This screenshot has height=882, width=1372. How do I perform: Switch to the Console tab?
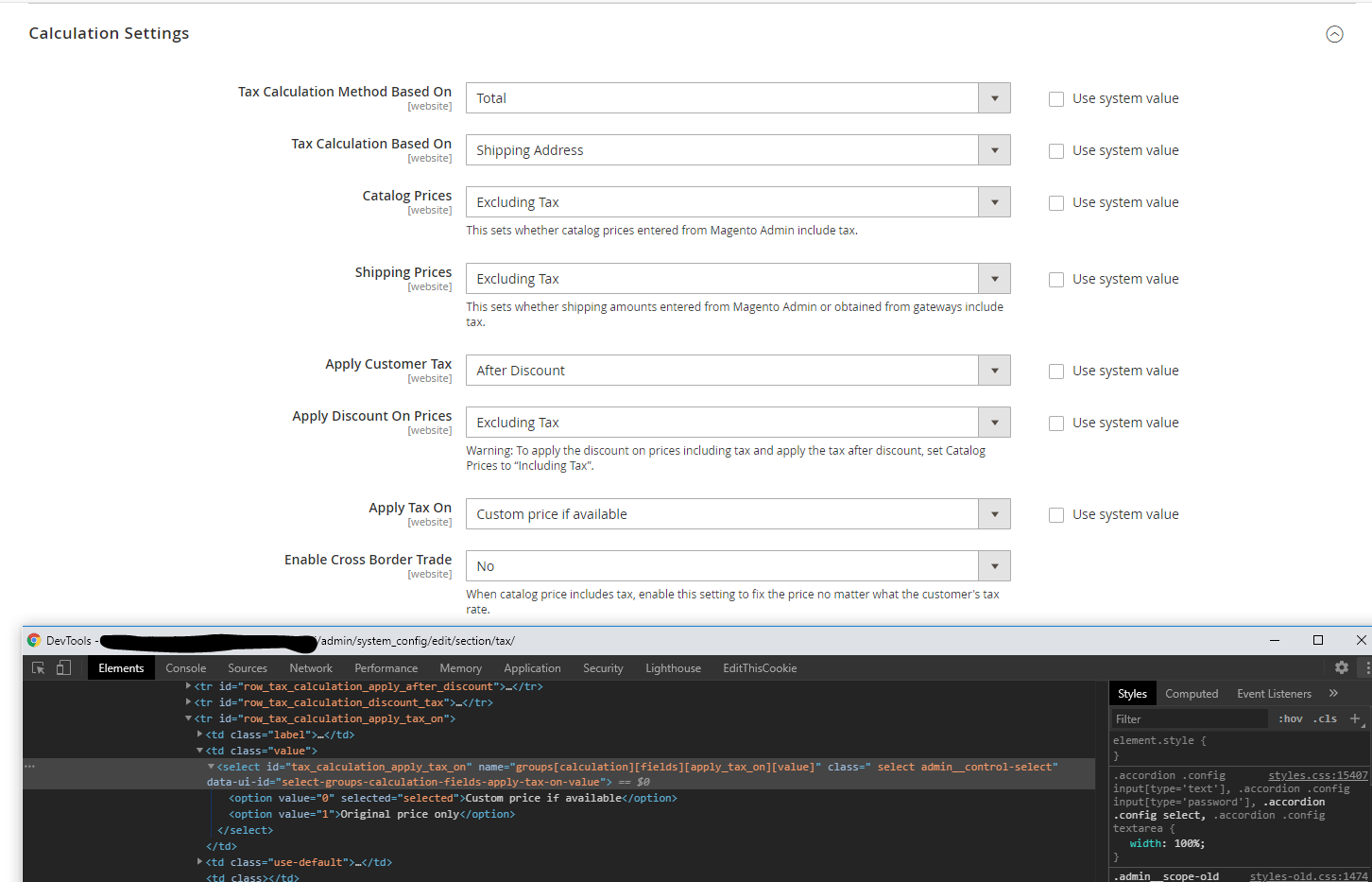coord(185,668)
